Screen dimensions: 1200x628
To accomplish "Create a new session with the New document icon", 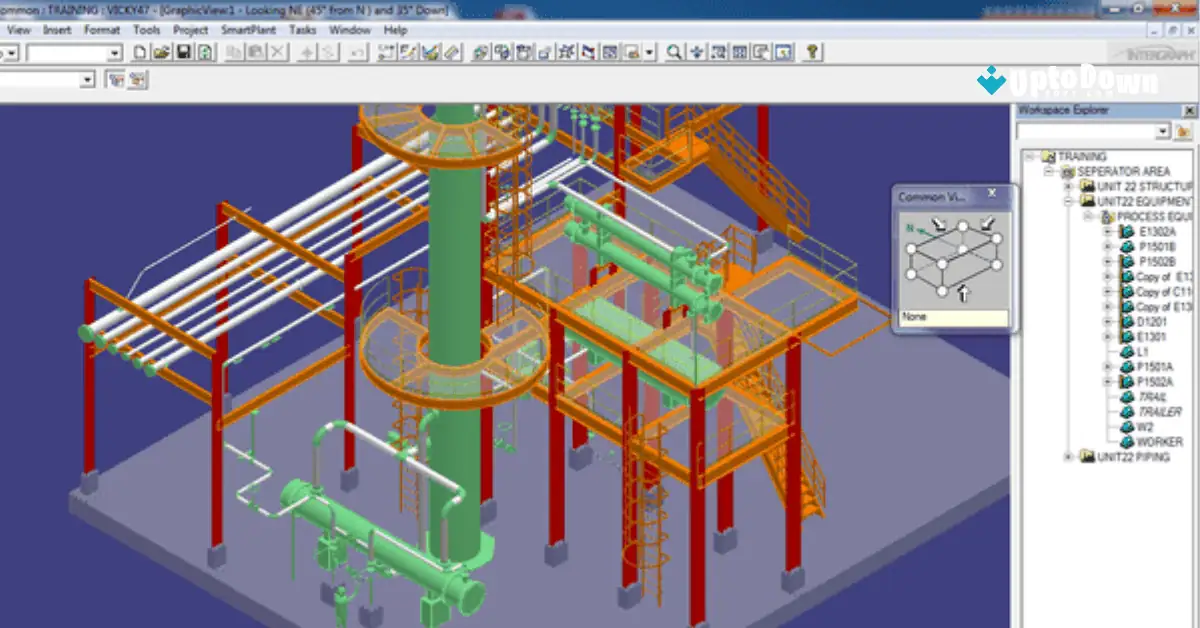I will [140, 50].
